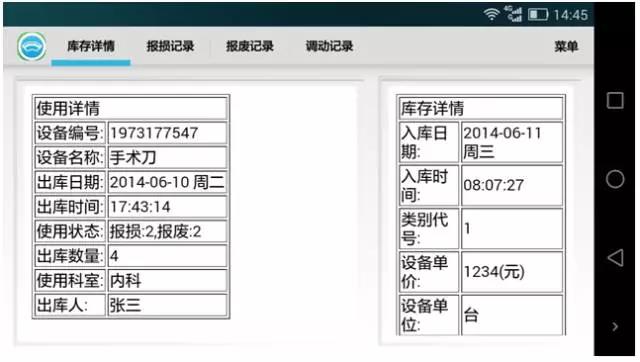The image size is (640, 362).
Task: Tap the round blue app logo icon
Action: pos(31,47)
